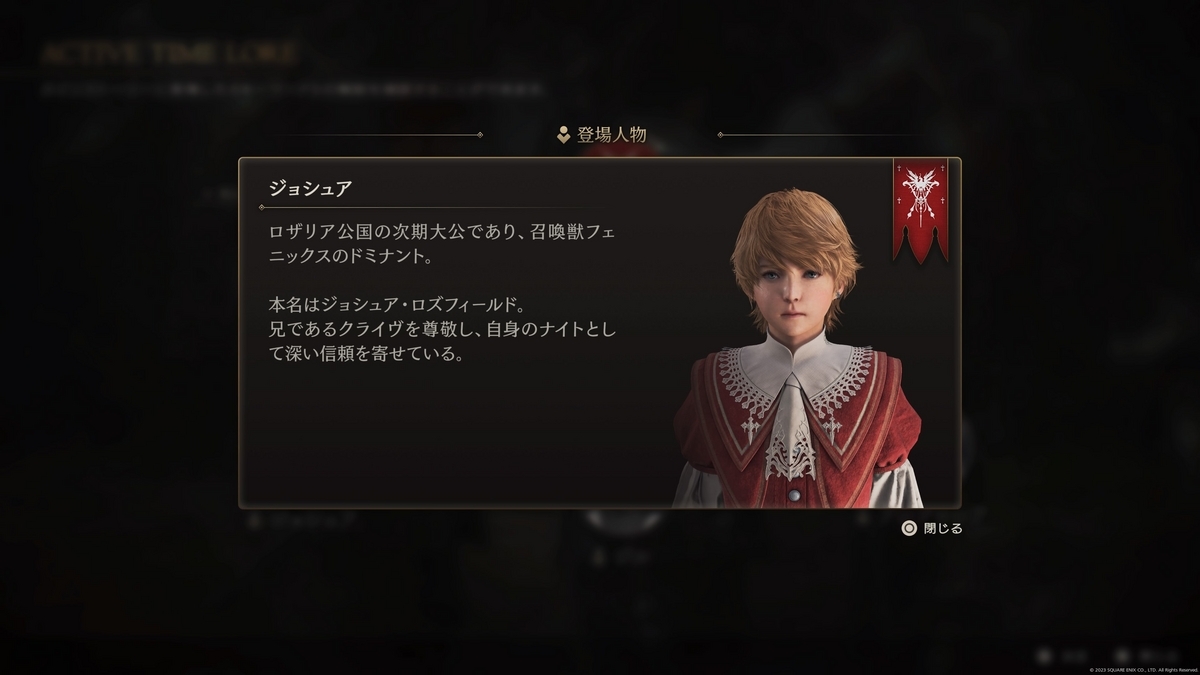
Task: Click the circle button icon beside 閉じる
Action: click(908, 528)
